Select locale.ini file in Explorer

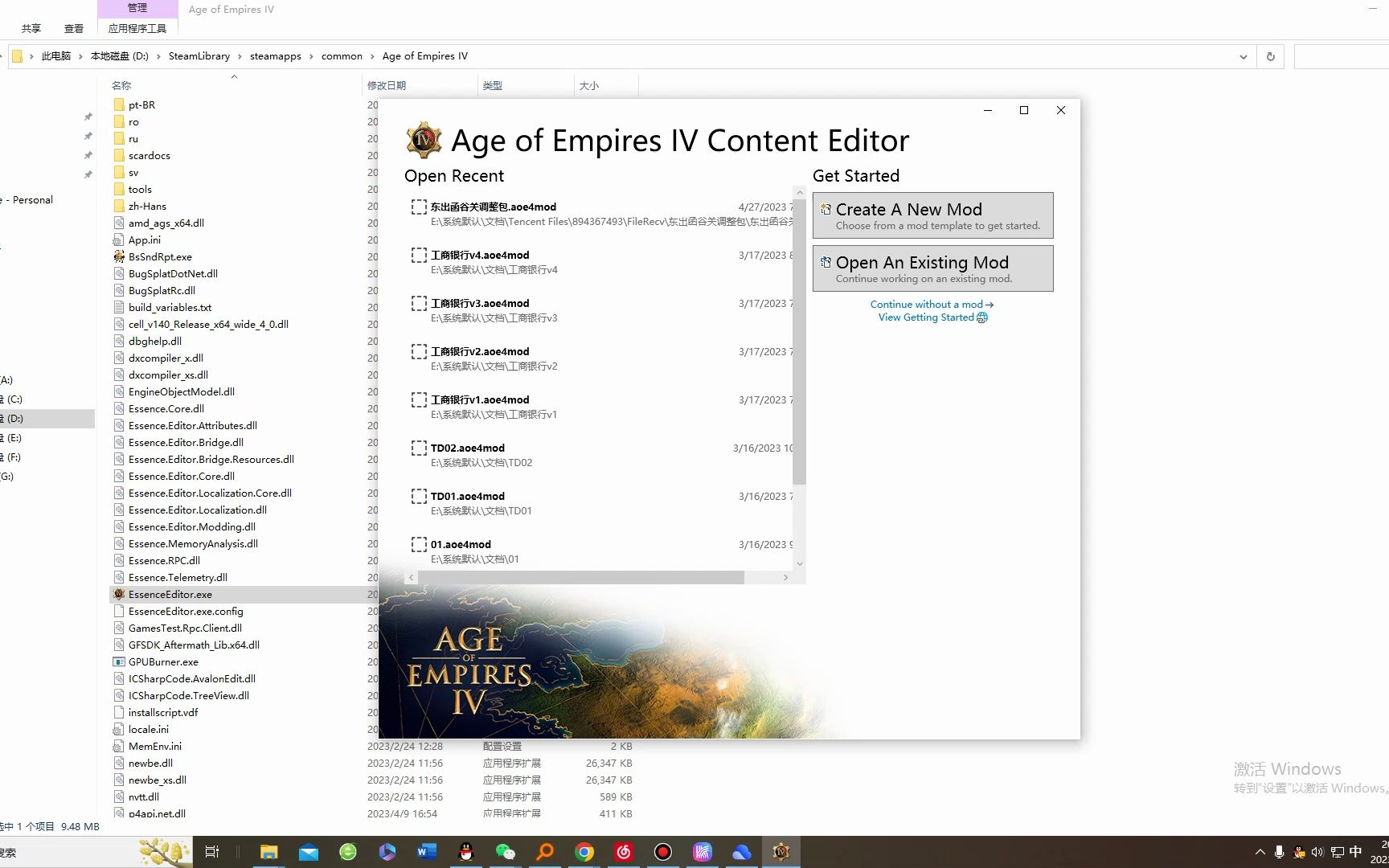149,730
